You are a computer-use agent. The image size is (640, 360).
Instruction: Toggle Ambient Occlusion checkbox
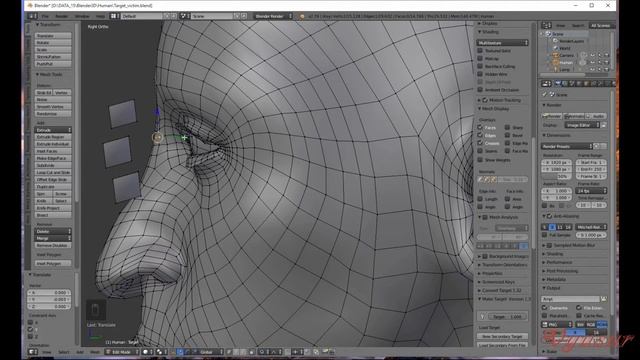click(x=480, y=89)
